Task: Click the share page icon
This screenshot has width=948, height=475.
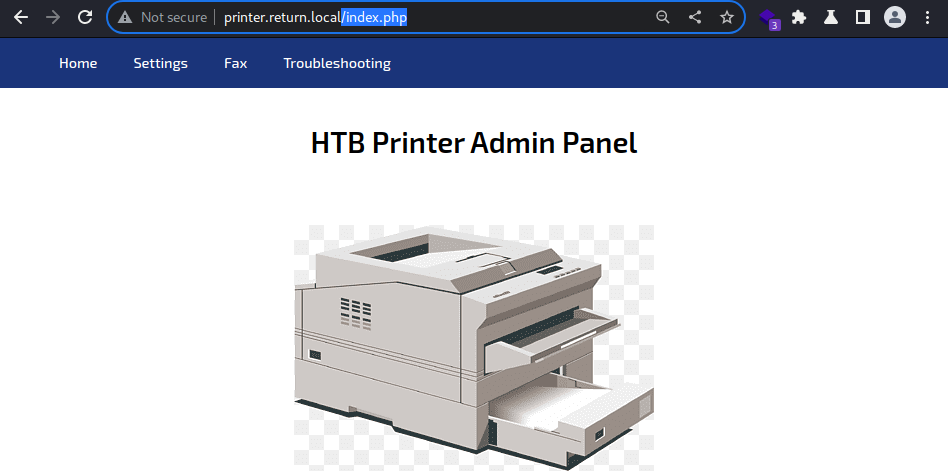Action: [x=695, y=18]
